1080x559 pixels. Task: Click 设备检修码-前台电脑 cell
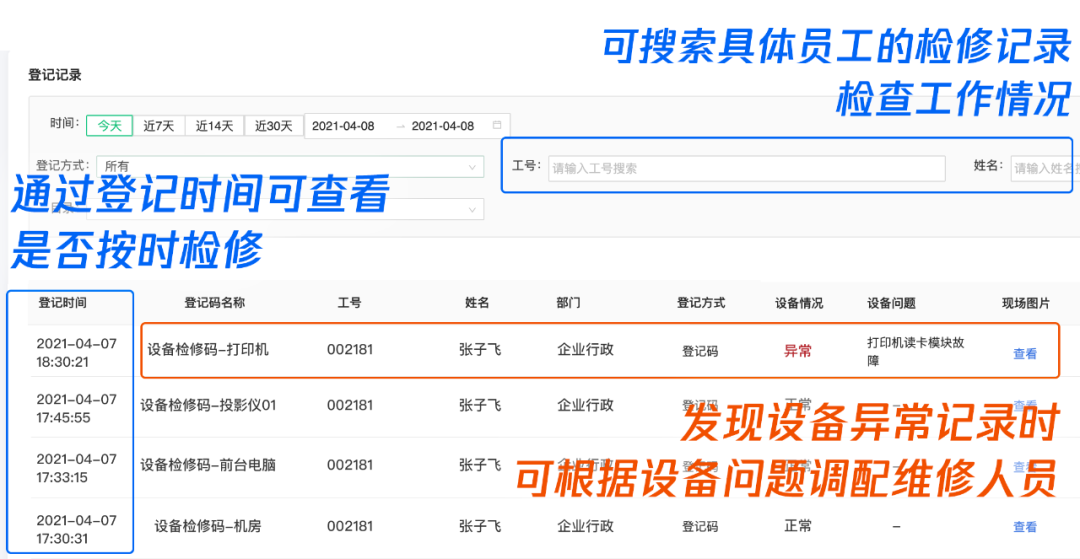click(208, 465)
